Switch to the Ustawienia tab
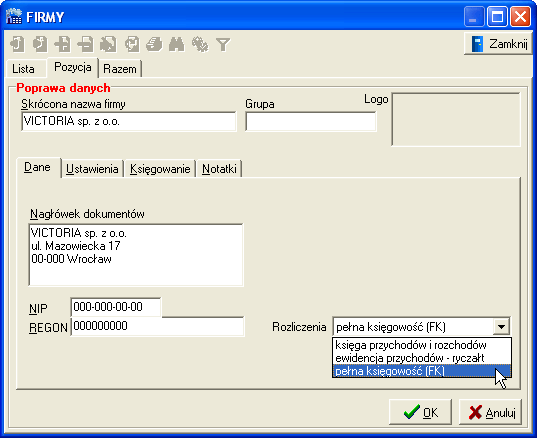The height and width of the screenshot is (438, 537). 92,169
